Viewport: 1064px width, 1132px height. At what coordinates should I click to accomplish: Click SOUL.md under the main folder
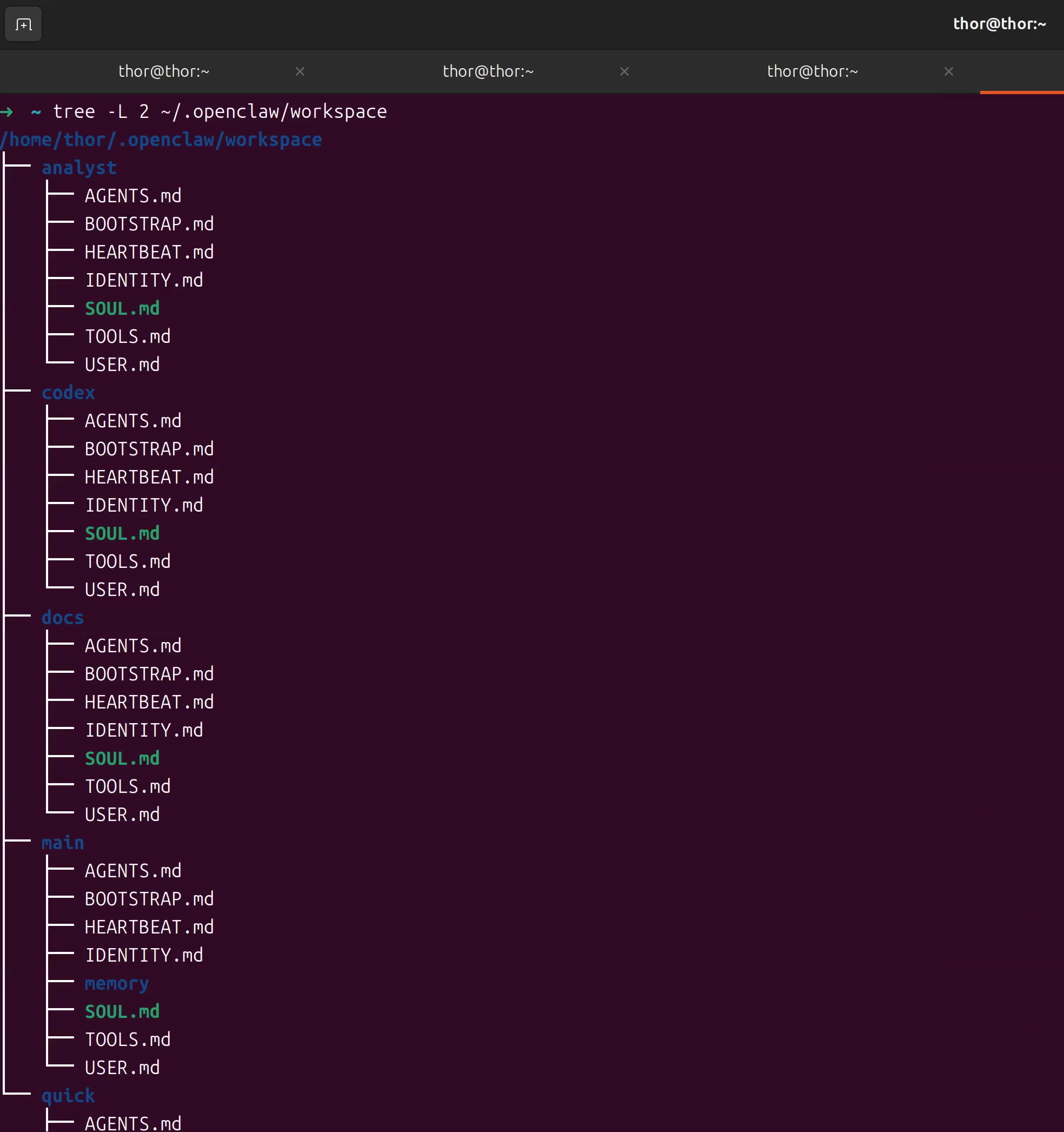click(x=122, y=1011)
